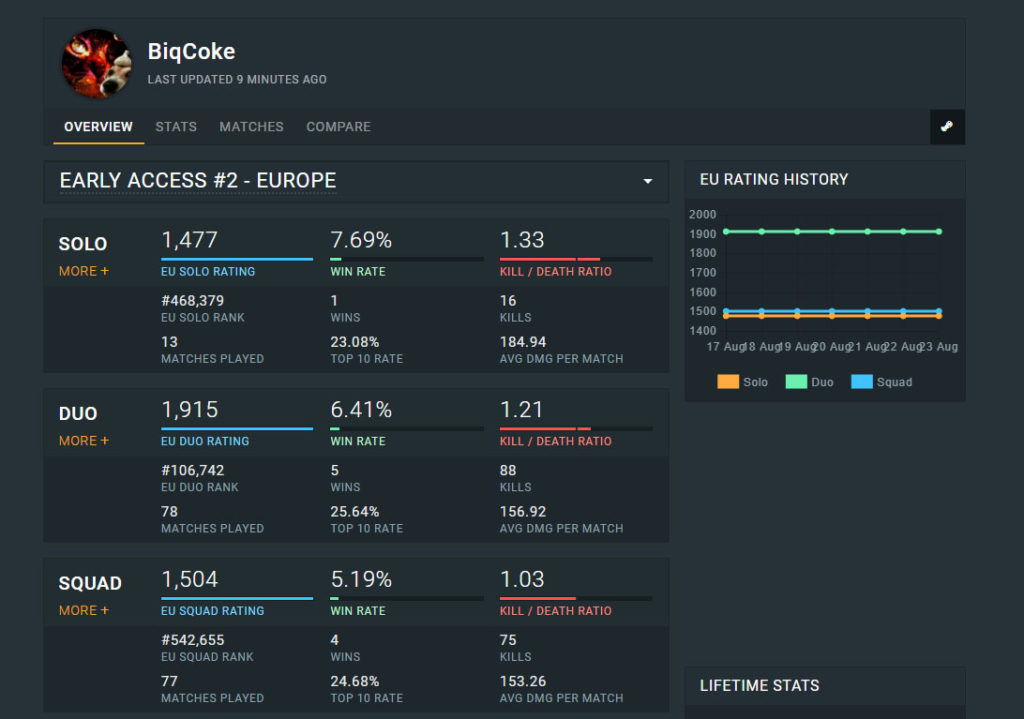
Task: Click the 23 Aug Duo data point
Action: coord(939,231)
